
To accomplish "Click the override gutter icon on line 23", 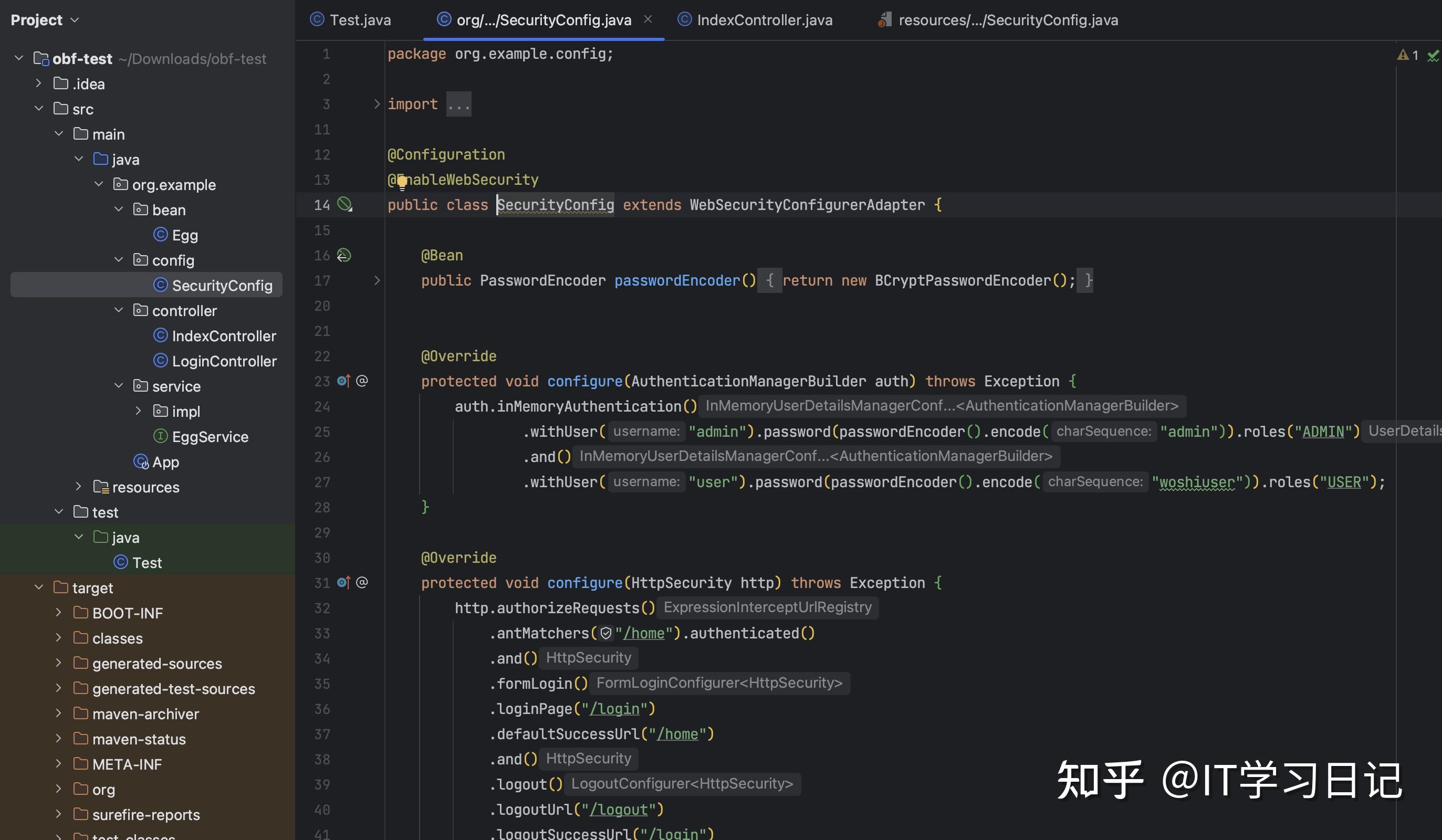I will pyautogui.click(x=343, y=381).
